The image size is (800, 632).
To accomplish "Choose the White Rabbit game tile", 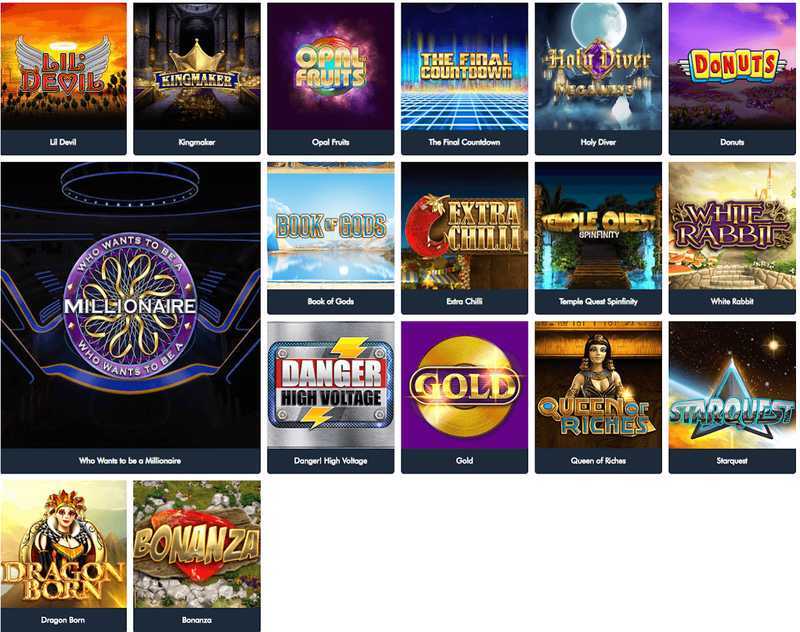I will (x=732, y=225).
